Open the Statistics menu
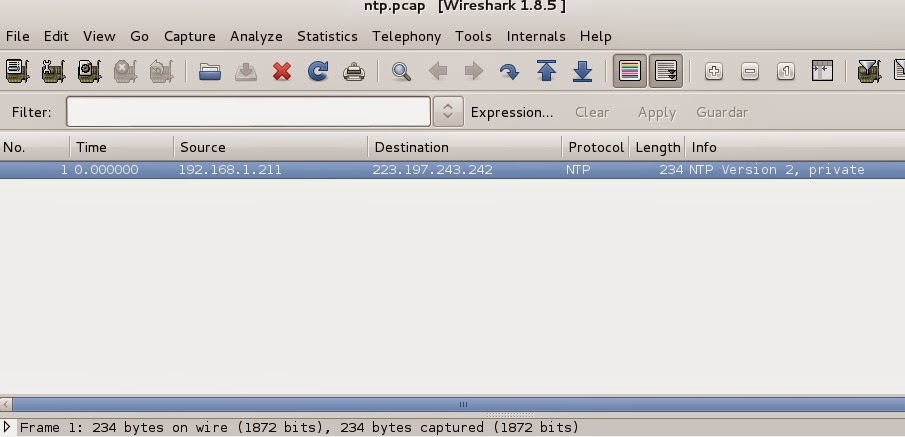The width and height of the screenshot is (905, 437). (x=327, y=36)
